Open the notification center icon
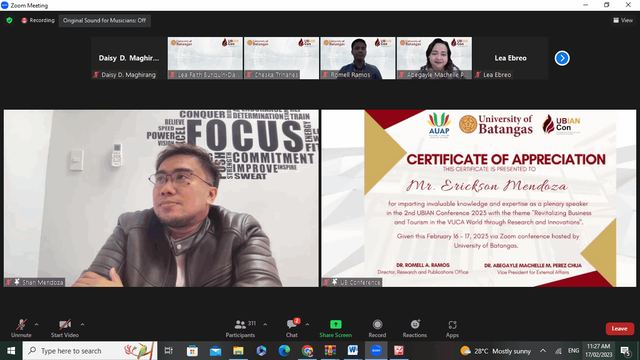 pyautogui.click(x=625, y=351)
